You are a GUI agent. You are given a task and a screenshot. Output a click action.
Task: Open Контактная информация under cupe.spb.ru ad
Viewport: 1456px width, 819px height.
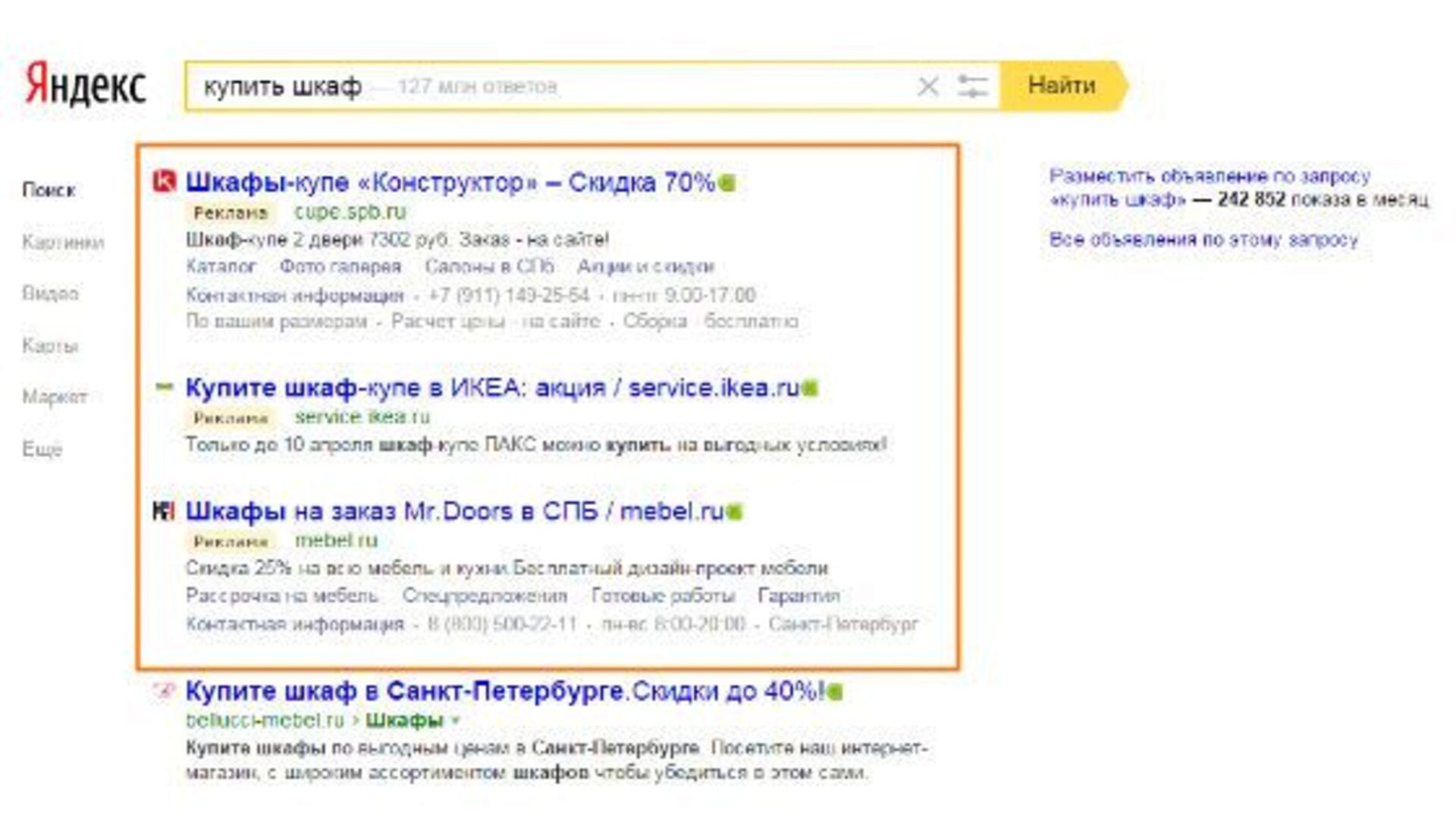294,295
